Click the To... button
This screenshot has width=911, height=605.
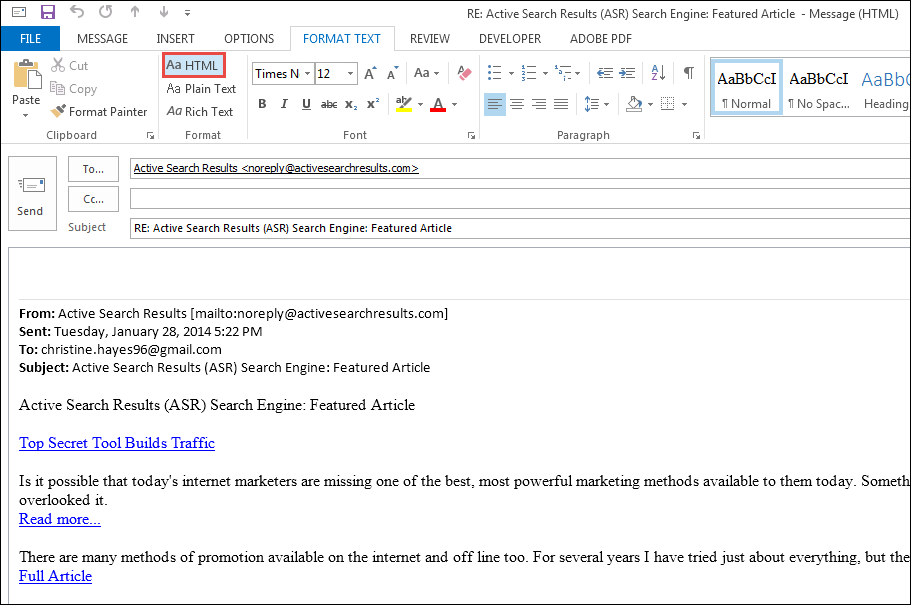[x=93, y=169]
